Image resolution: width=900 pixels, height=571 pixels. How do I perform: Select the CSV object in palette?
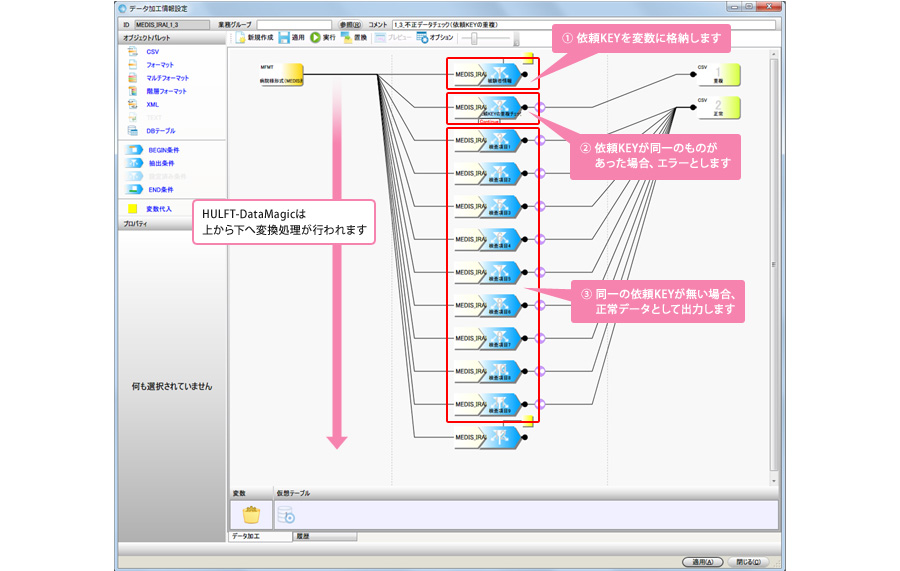click(152, 51)
